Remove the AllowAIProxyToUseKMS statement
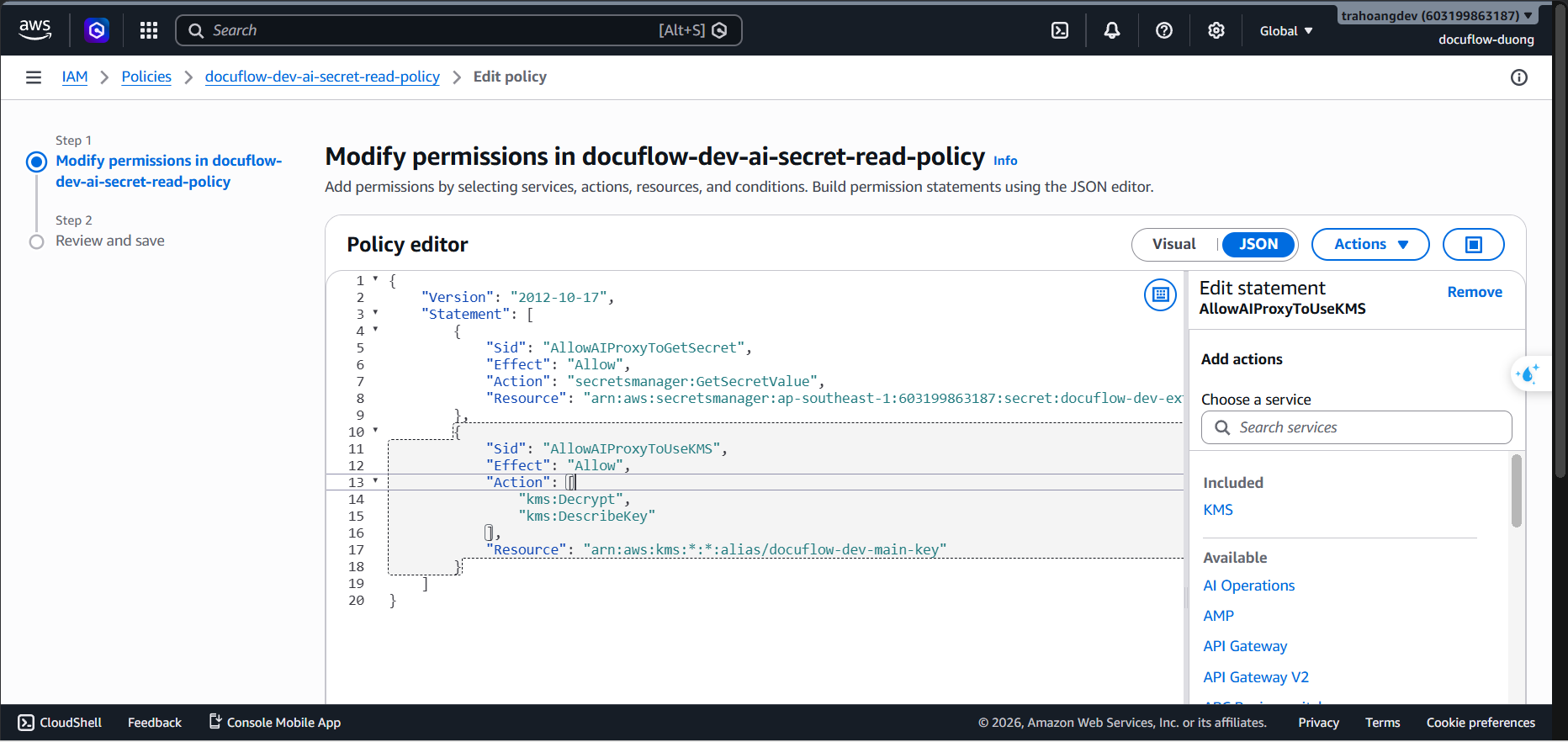Image resolution: width=1568 pixels, height=742 pixels. (x=1475, y=292)
